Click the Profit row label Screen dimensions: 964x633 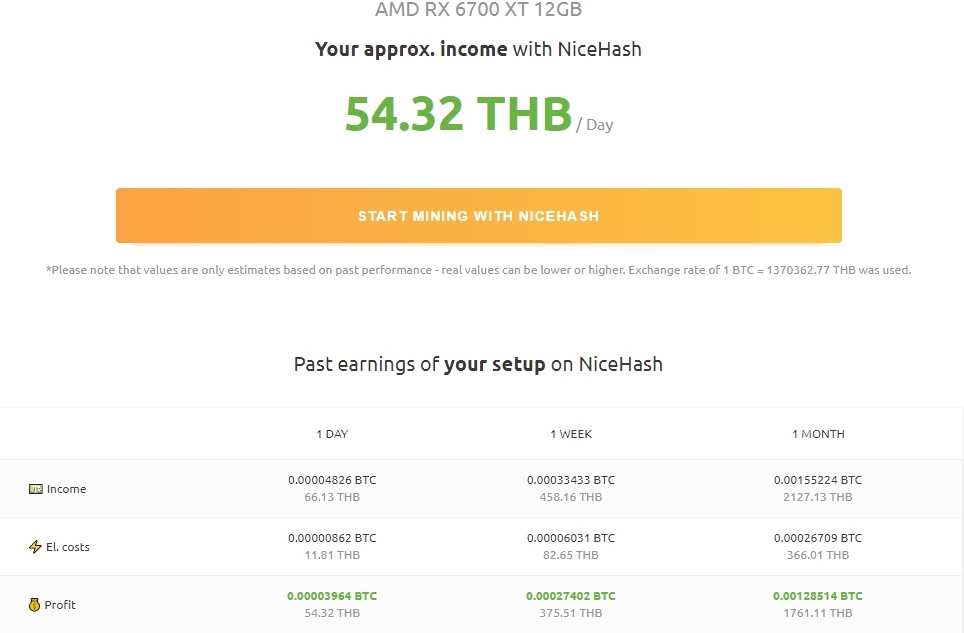tap(60, 605)
